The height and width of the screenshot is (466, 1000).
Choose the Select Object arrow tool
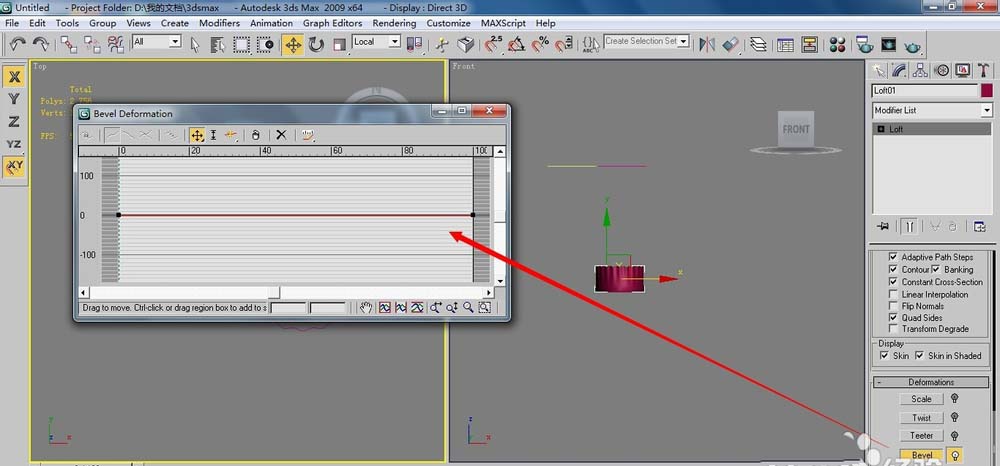coord(195,45)
